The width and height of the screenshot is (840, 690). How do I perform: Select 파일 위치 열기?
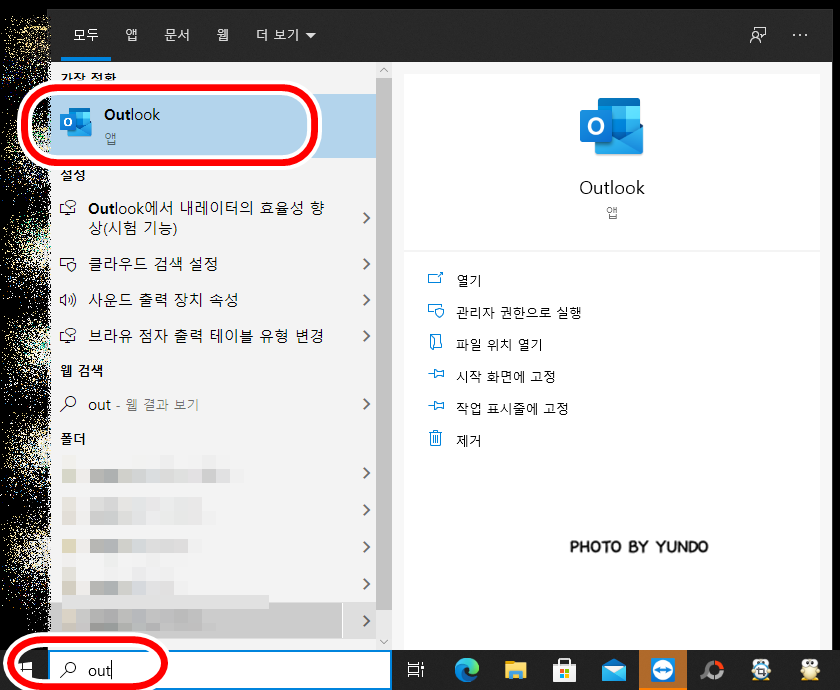tap(499, 344)
